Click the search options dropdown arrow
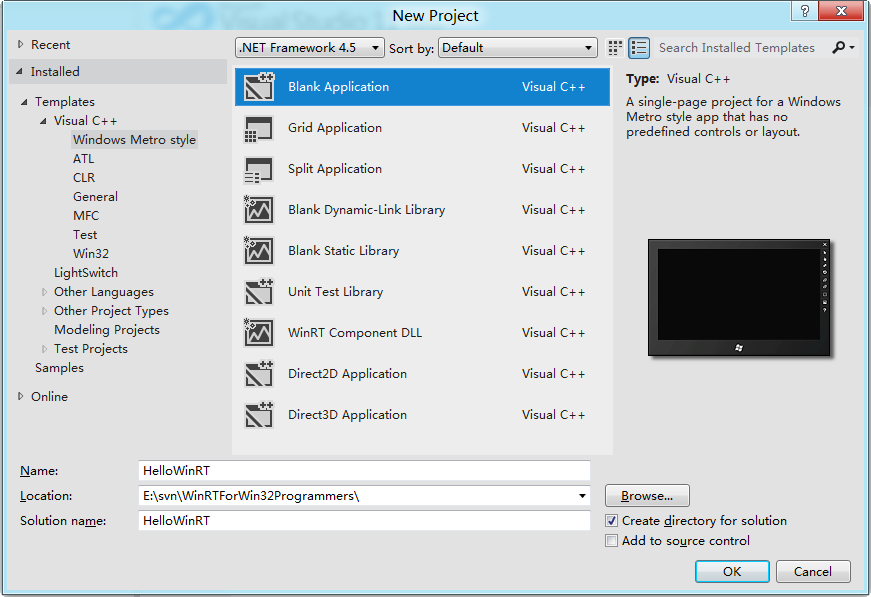Image resolution: width=871 pixels, height=597 pixels. coord(852,48)
